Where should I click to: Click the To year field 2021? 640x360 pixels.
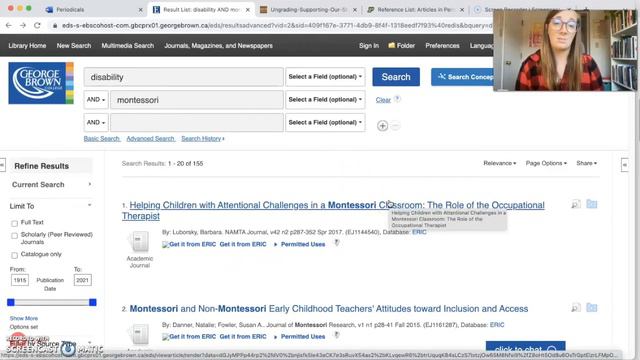pos(82,280)
